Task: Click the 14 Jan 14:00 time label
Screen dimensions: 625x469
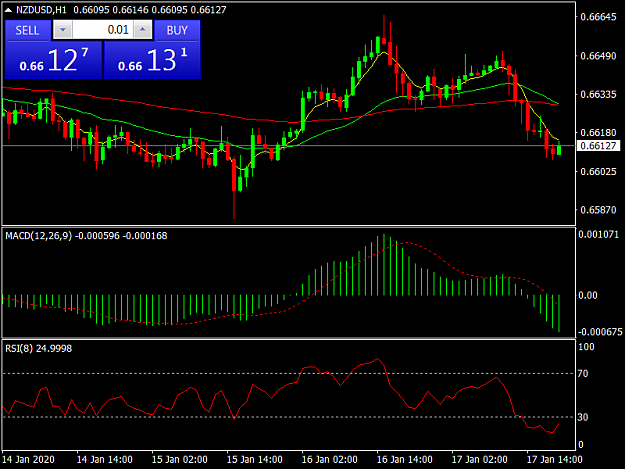Action: [104, 459]
